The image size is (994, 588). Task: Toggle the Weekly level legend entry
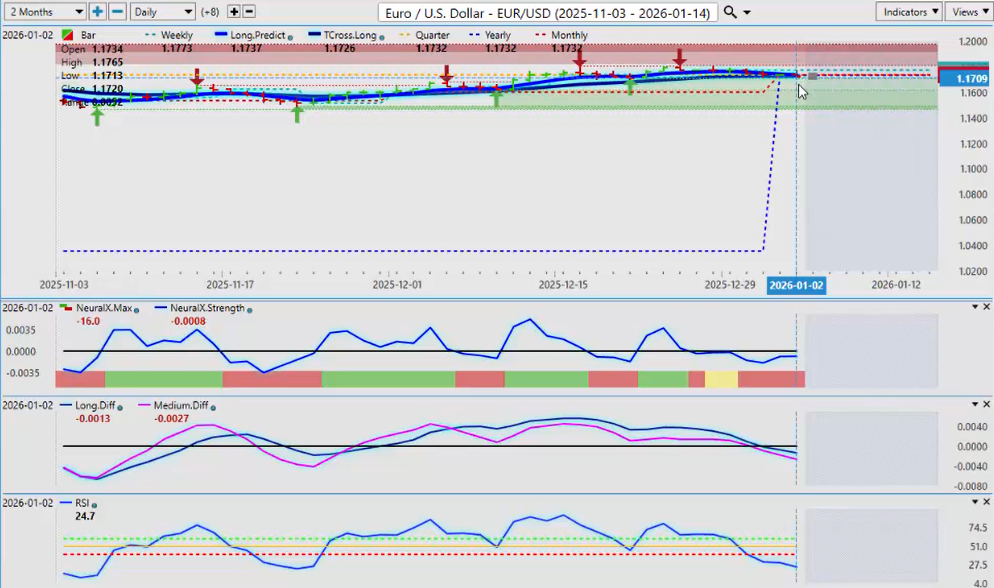point(176,35)
